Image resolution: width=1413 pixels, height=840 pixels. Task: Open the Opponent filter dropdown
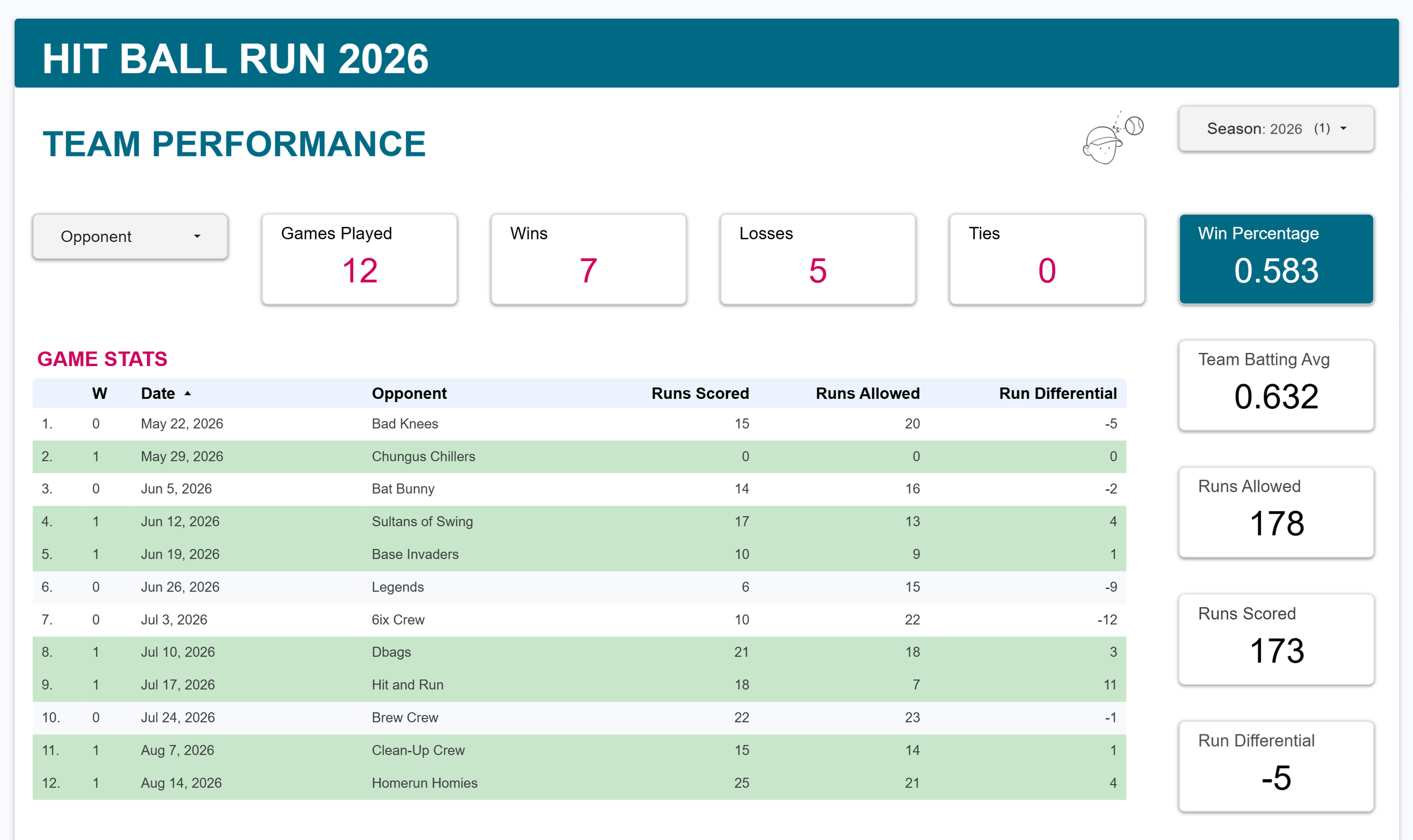click(130, 237)
